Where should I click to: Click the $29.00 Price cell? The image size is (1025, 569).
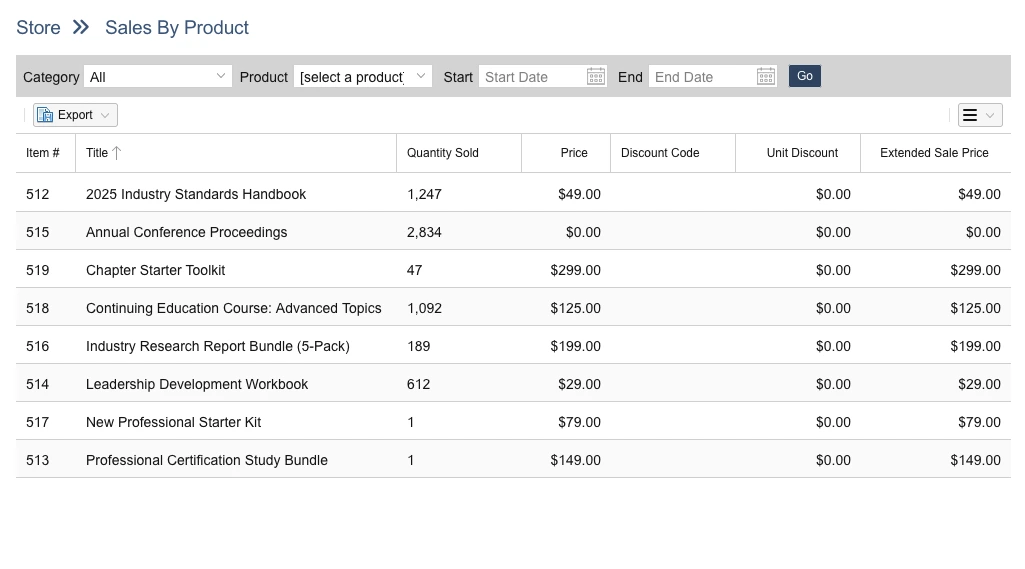(x=579, y=384)
